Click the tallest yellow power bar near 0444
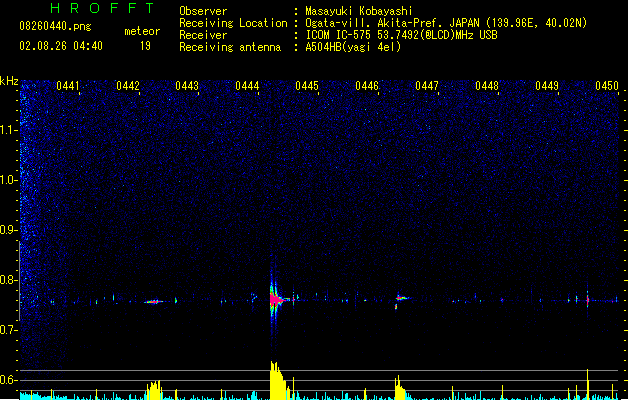The height and width of the screenshot is (400, 629). (273, 380)
